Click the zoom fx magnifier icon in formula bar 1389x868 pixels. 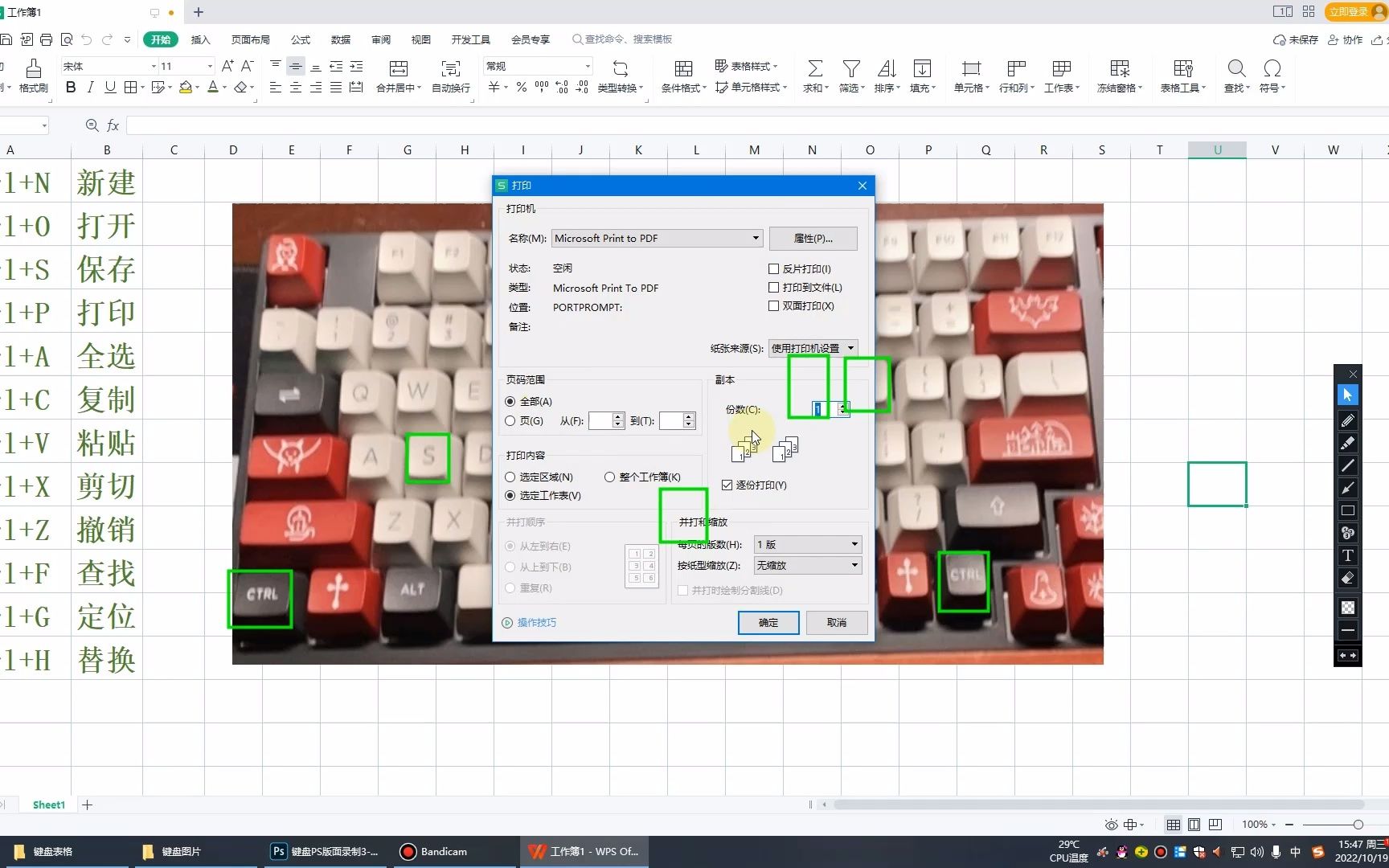click(x=92, y=125)
